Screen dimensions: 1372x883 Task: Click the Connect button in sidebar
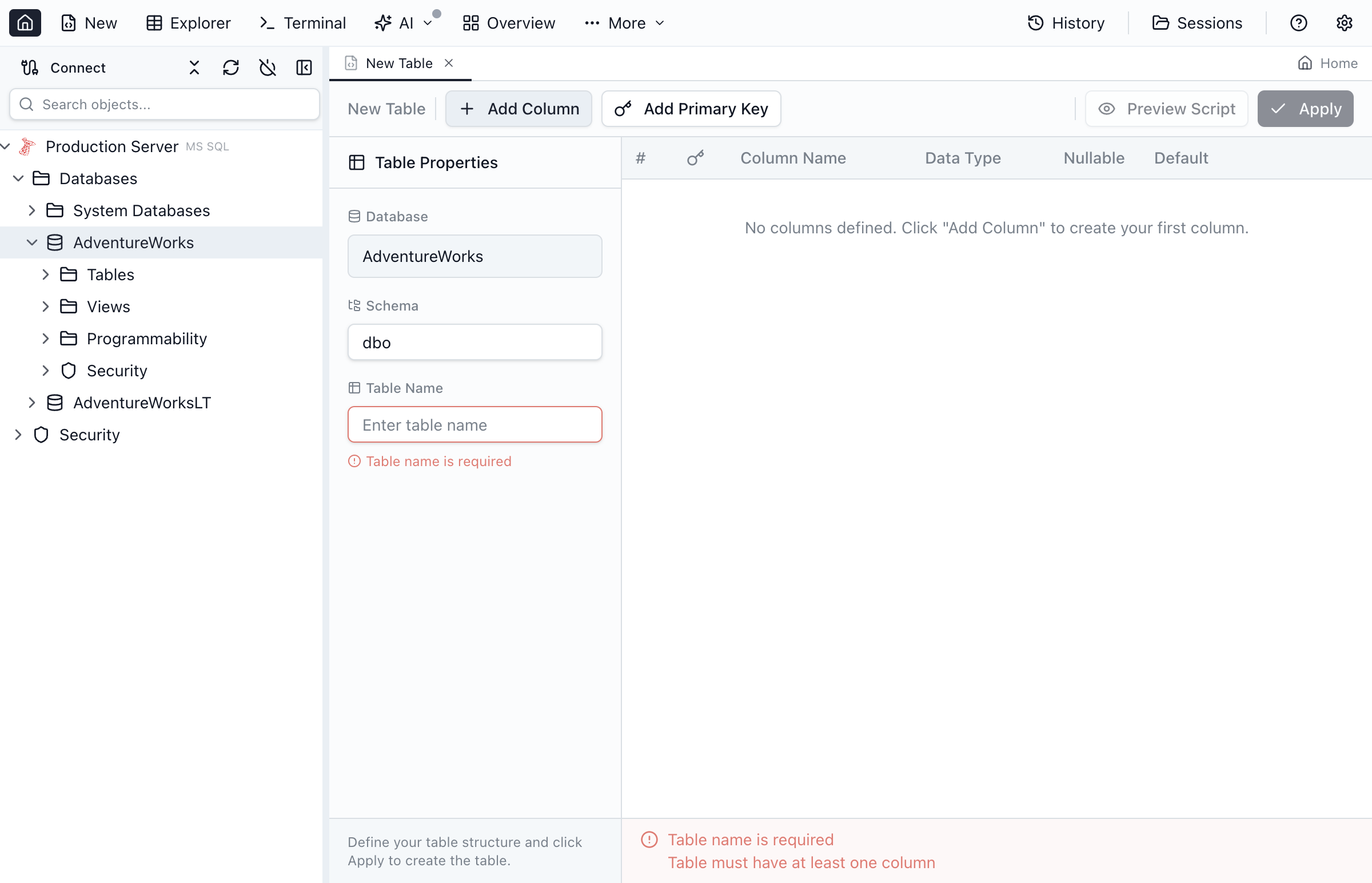(x=63, y=67)
